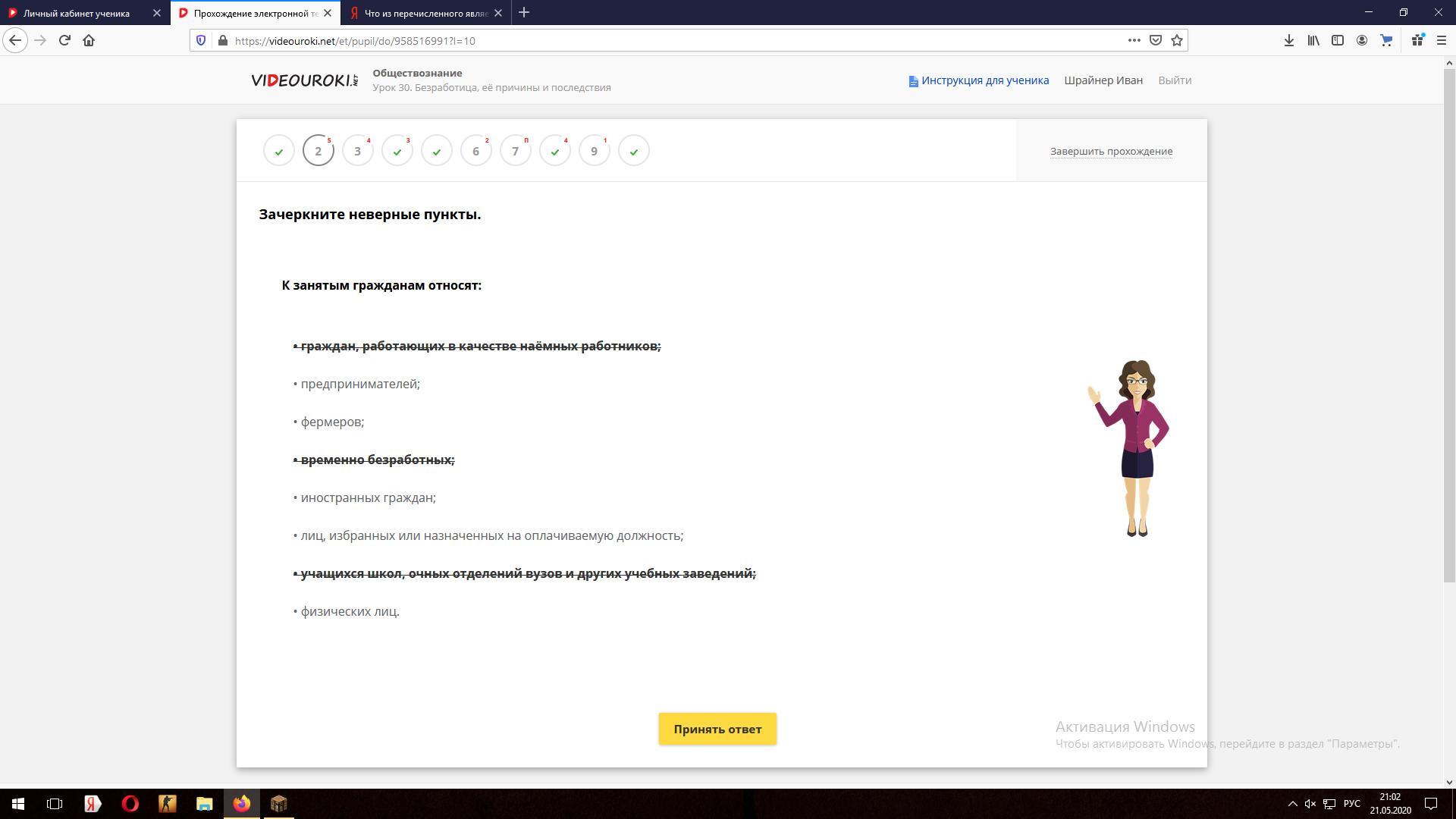
Task: Click Opera icon in Windows taskbar
Action: (130, 803)
